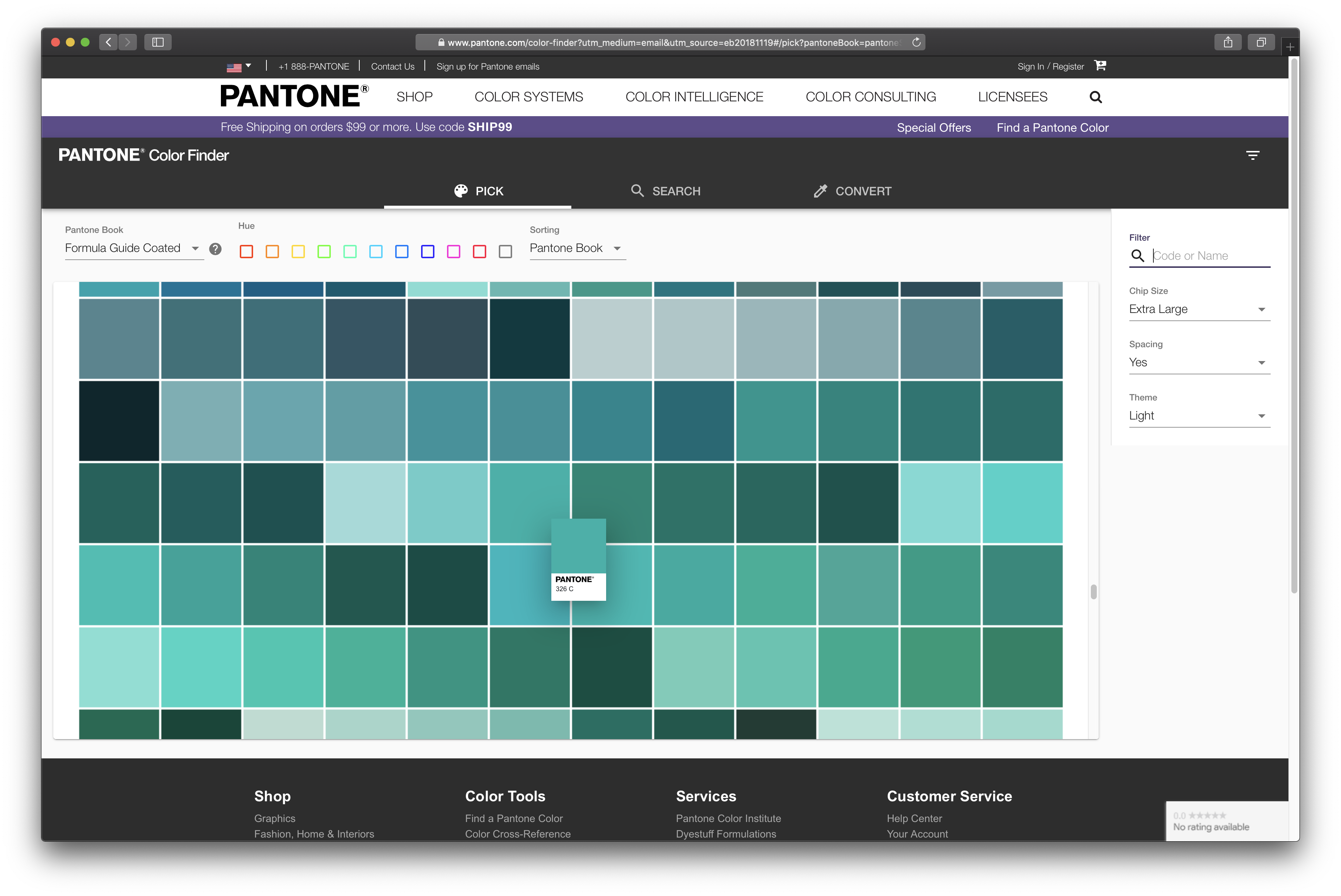Screen dimensions: 1341x896
Task: Open Help Center footer link
Action: tap(914, 818)
